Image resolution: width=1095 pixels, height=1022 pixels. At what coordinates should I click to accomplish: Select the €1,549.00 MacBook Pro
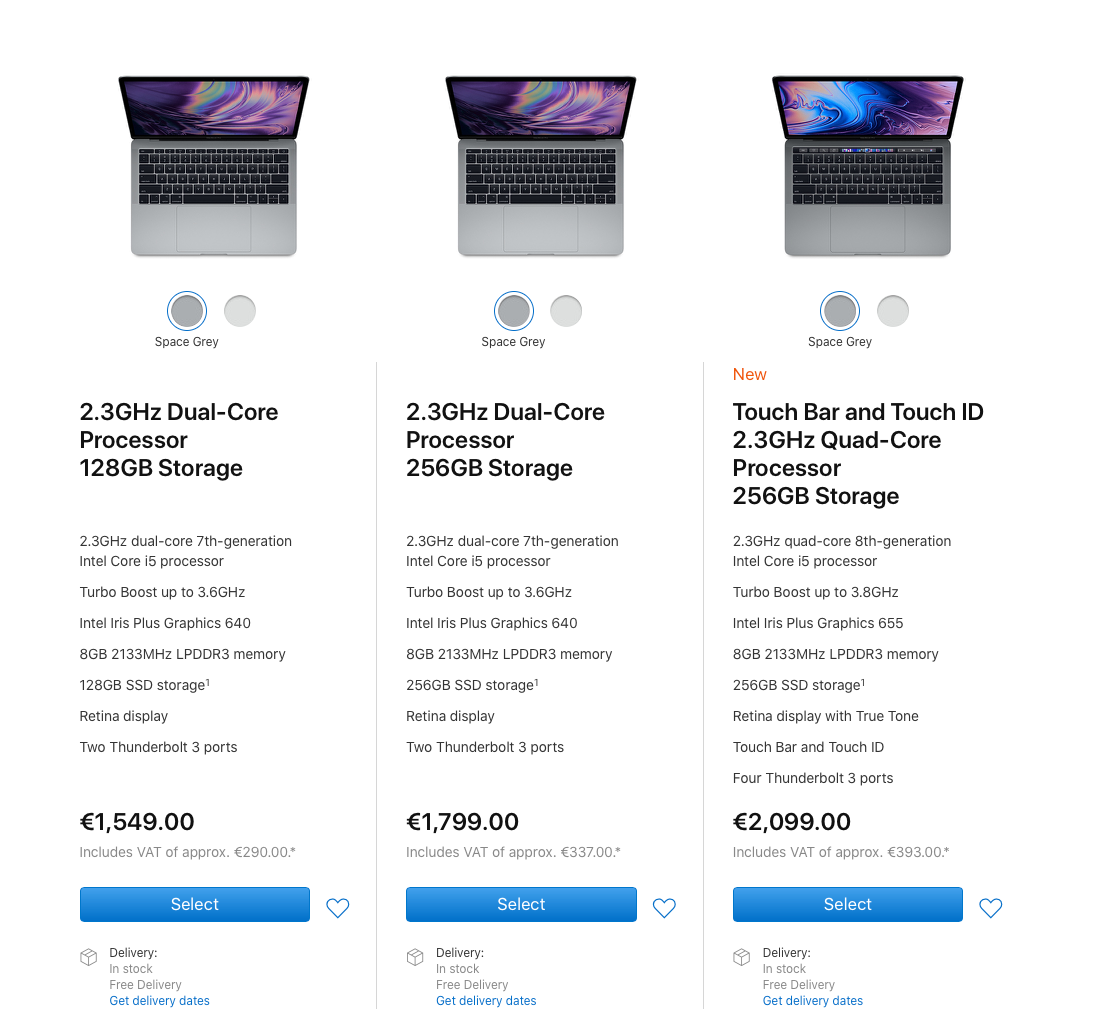point(195,905)
